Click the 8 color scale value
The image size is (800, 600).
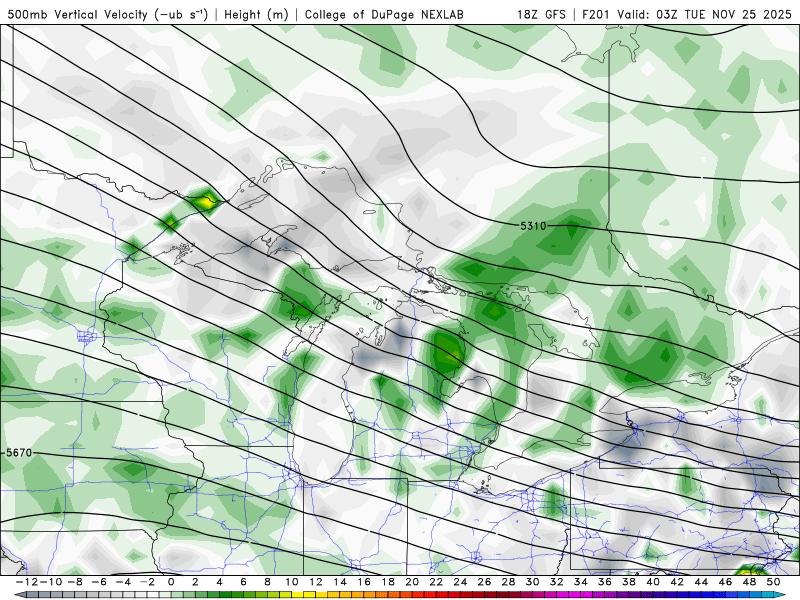point(267,582)
